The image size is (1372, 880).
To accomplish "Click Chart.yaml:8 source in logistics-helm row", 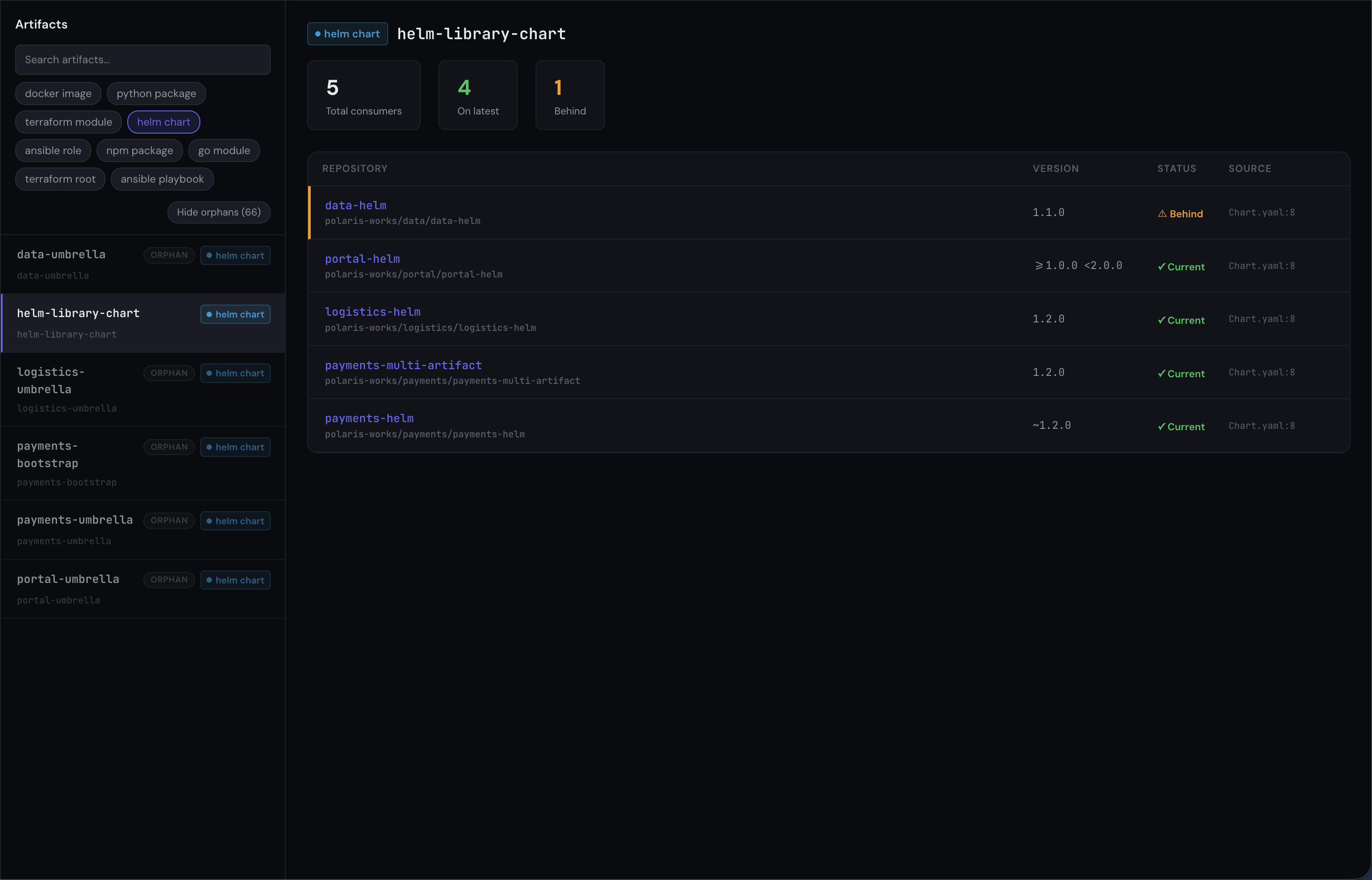I will 1262,319.
